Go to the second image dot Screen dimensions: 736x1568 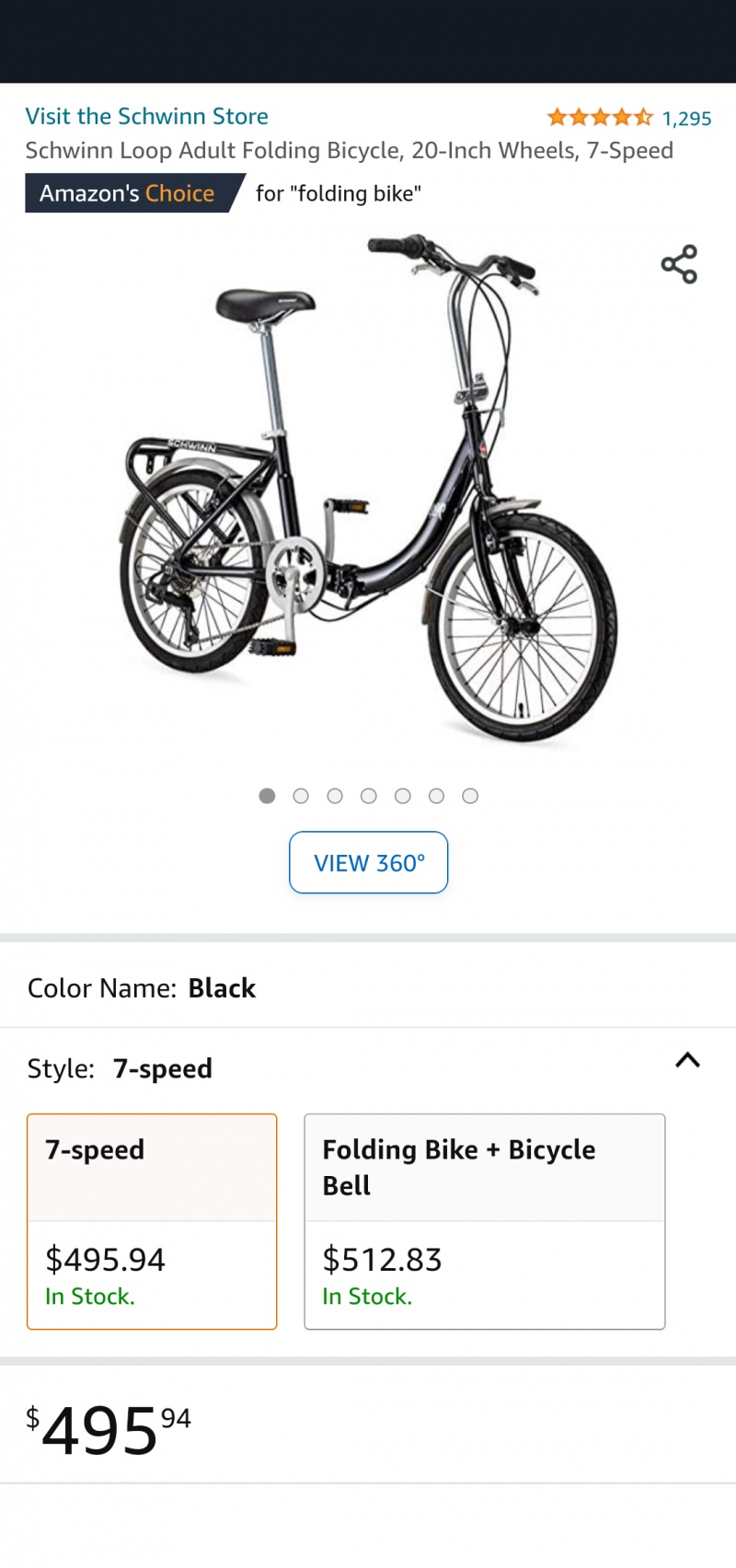pos(301,796)
